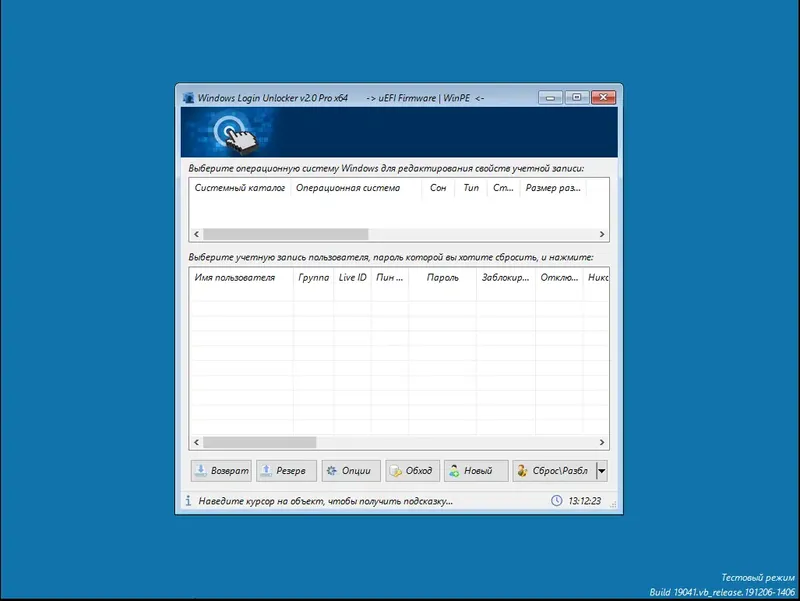800x601 pixels.
Task: Click the Сброс\Разбл reset button
Action: 554,470
